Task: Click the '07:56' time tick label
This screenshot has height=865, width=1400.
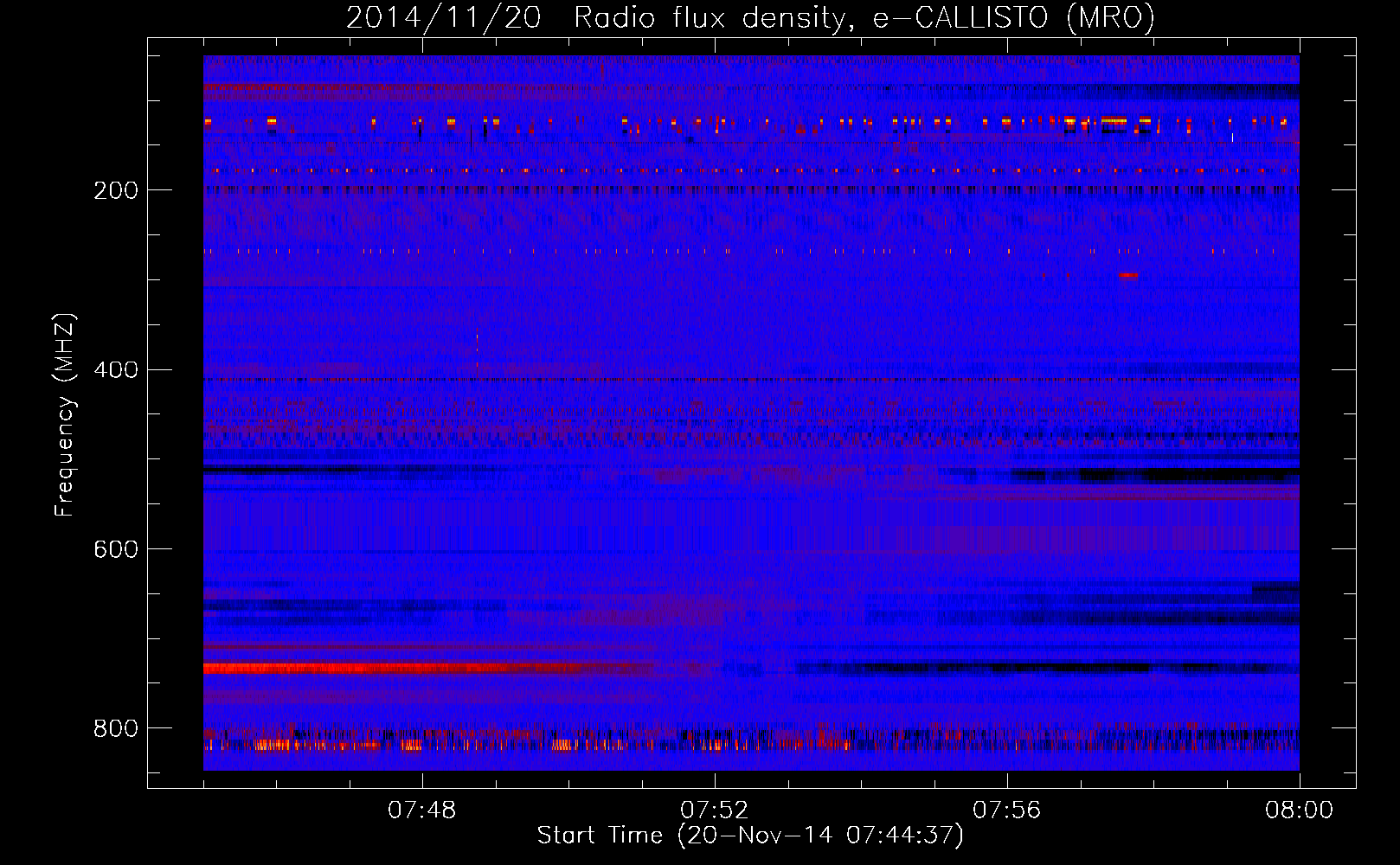Action: (1007, 811)
